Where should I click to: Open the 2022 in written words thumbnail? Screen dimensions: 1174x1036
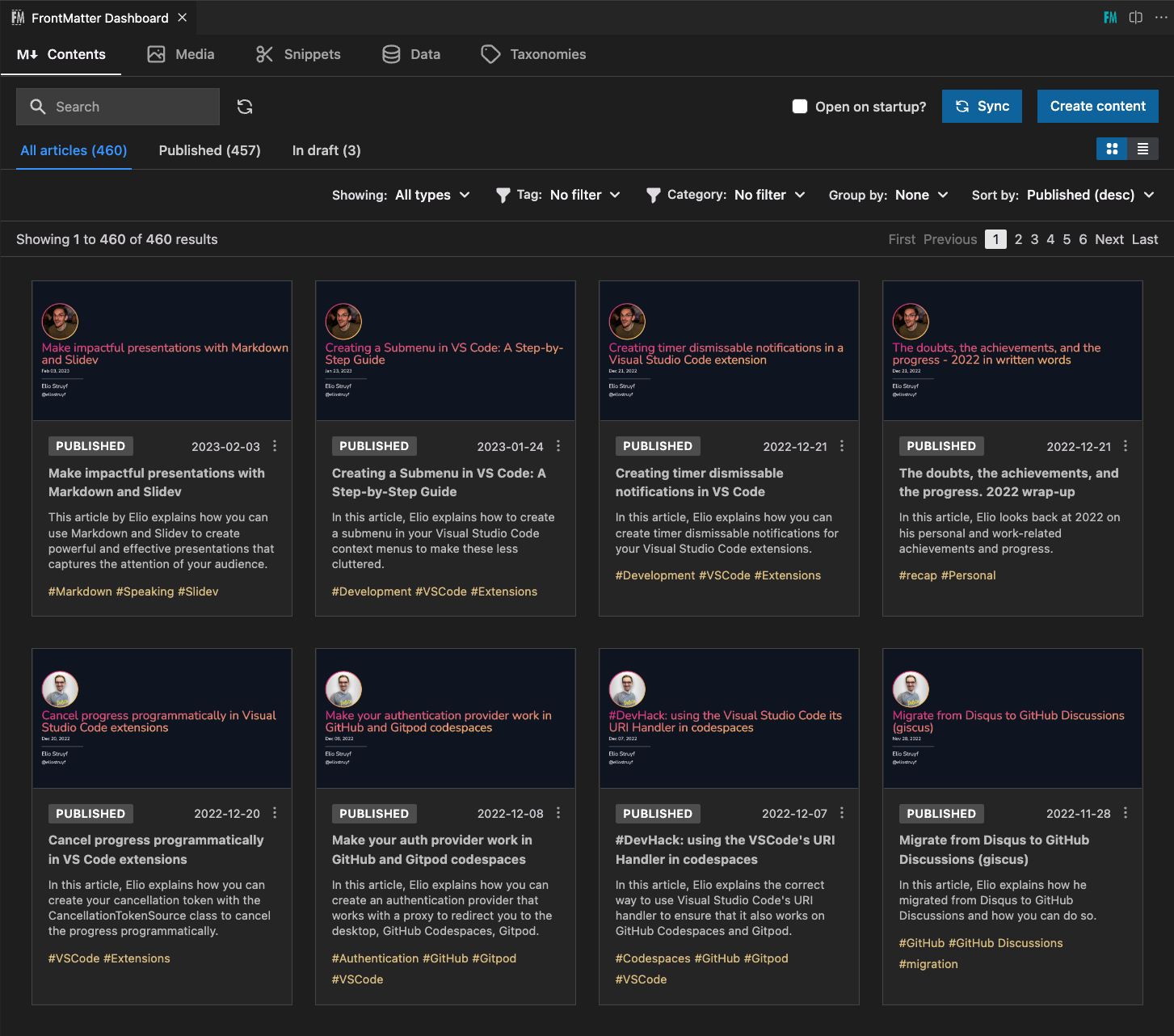click(x=1012, y=351)
